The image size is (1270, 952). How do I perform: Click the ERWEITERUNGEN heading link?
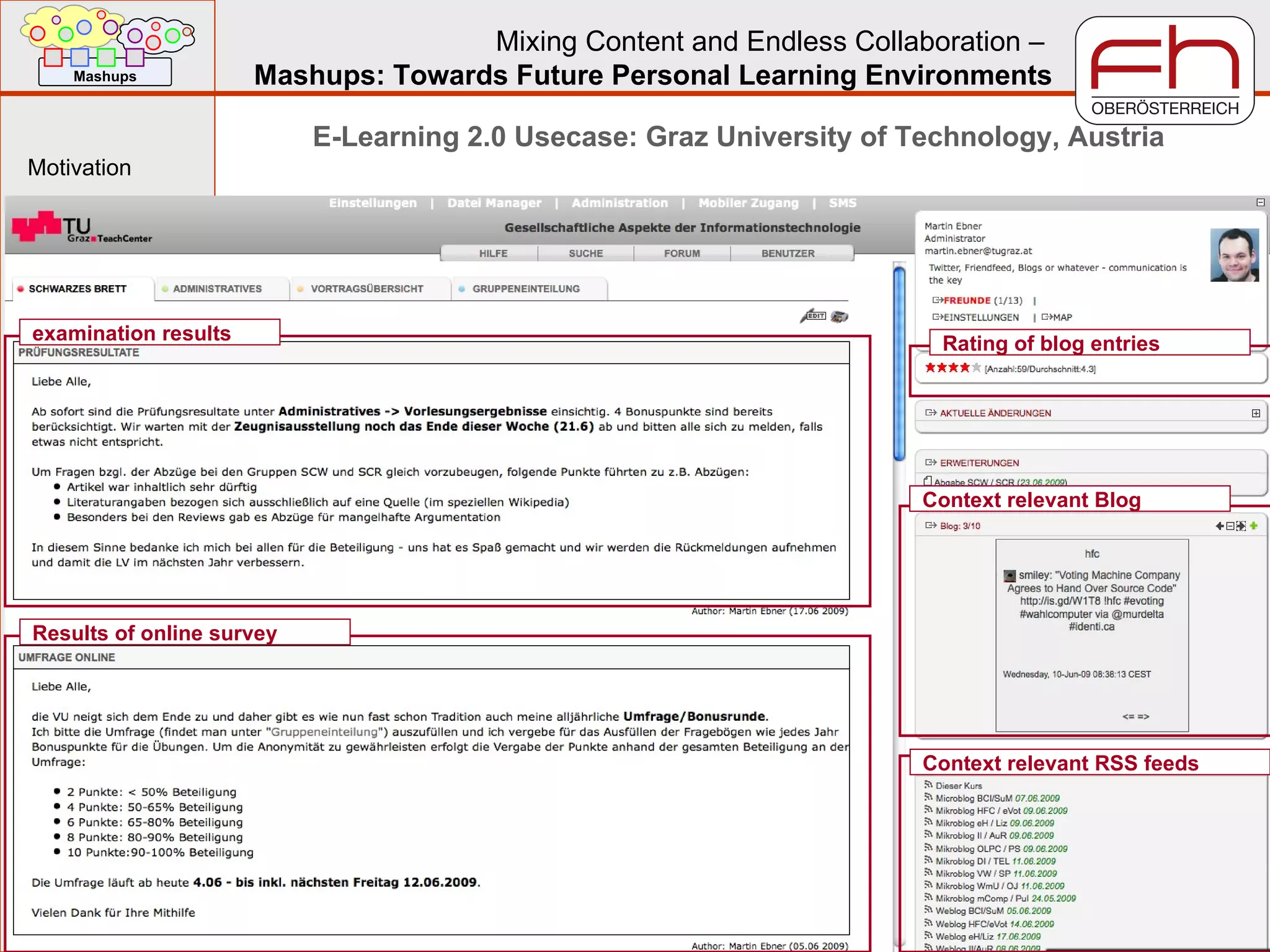coord(979,463)
